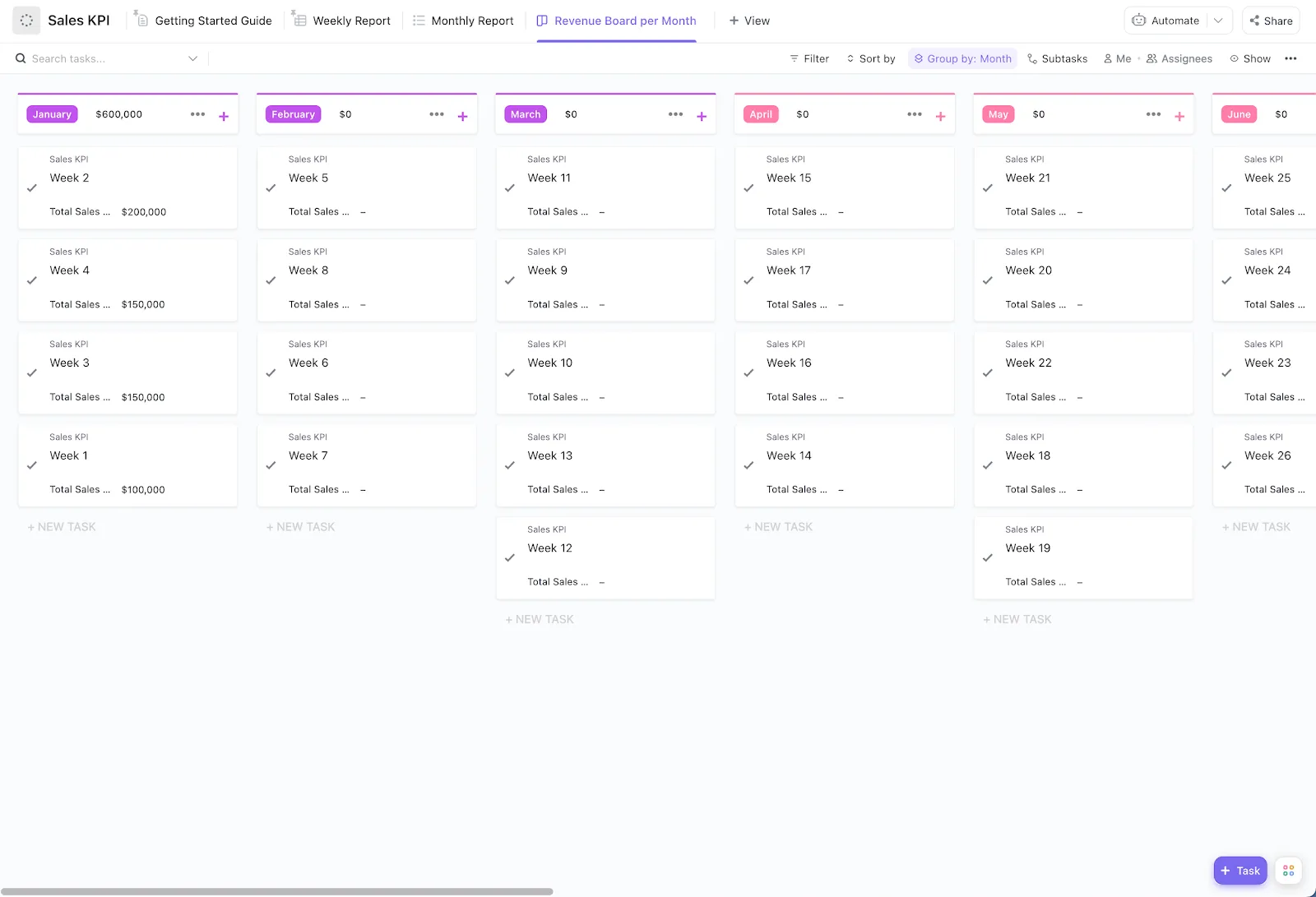The image size is (1316, 897).
Task: Open the toolbar more options ellipsis
Action: [x=1291, y=58]
